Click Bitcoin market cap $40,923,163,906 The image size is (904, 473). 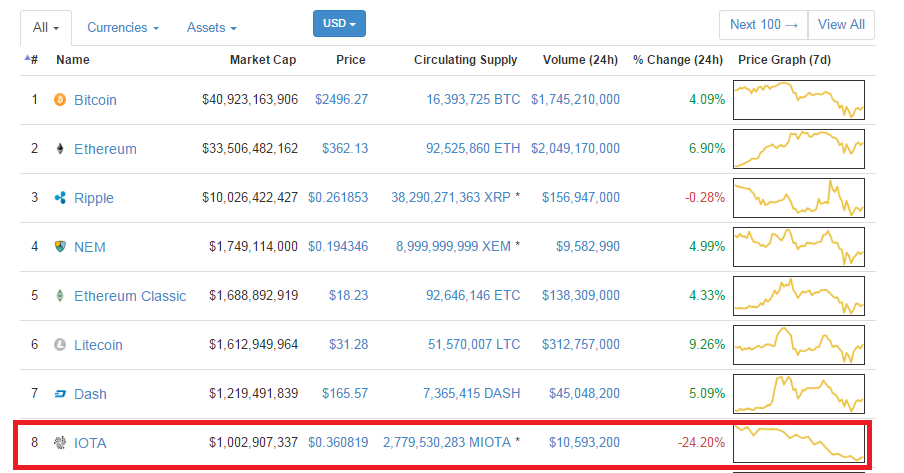250,99
